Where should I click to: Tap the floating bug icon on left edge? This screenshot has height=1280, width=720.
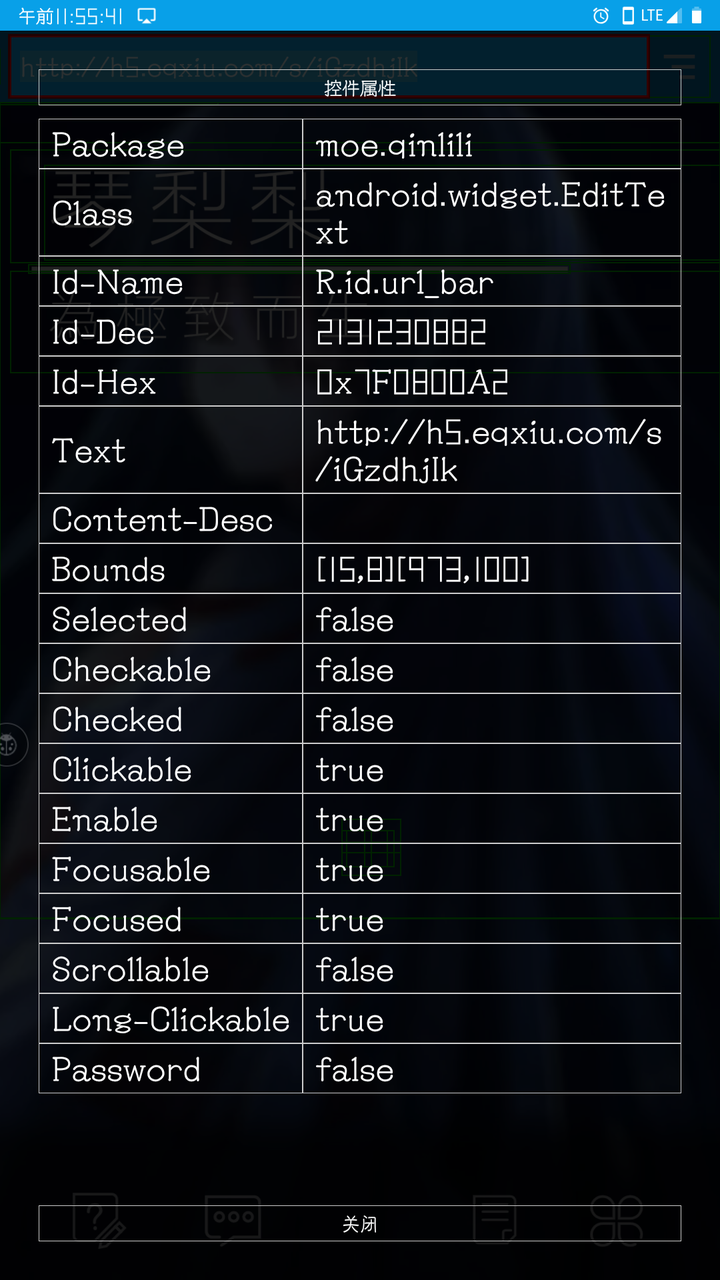coord(11,745)
